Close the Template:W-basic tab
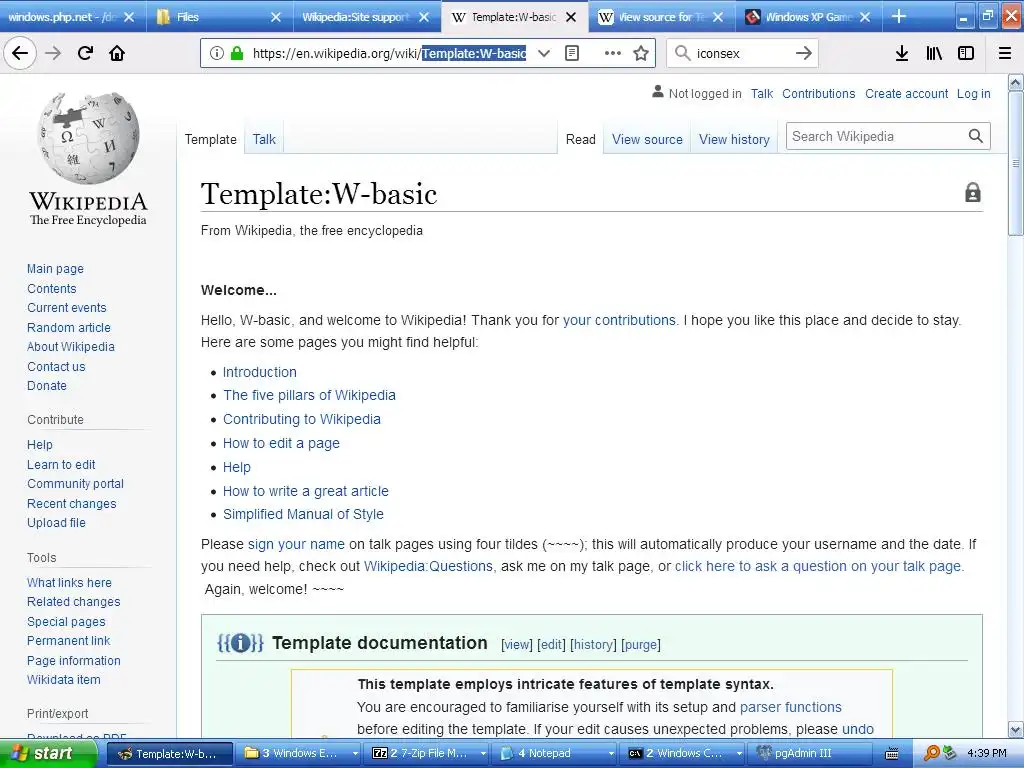Screen dimensions: 1024x768 pyautogui.click(x=571, y=17)
